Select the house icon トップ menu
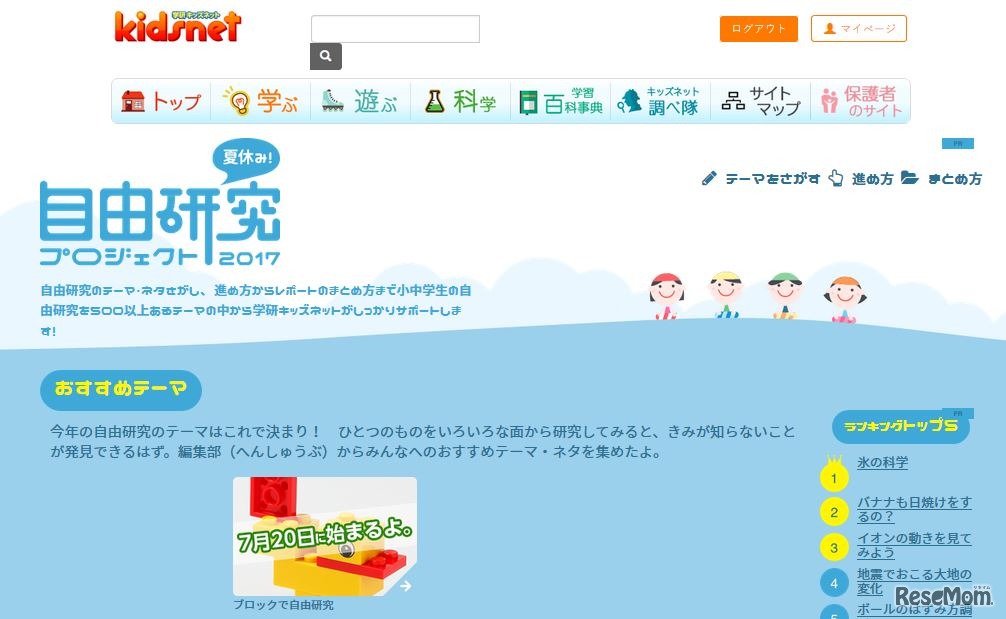This screenshot has width=1006, height=619. (x=161, y=101)
